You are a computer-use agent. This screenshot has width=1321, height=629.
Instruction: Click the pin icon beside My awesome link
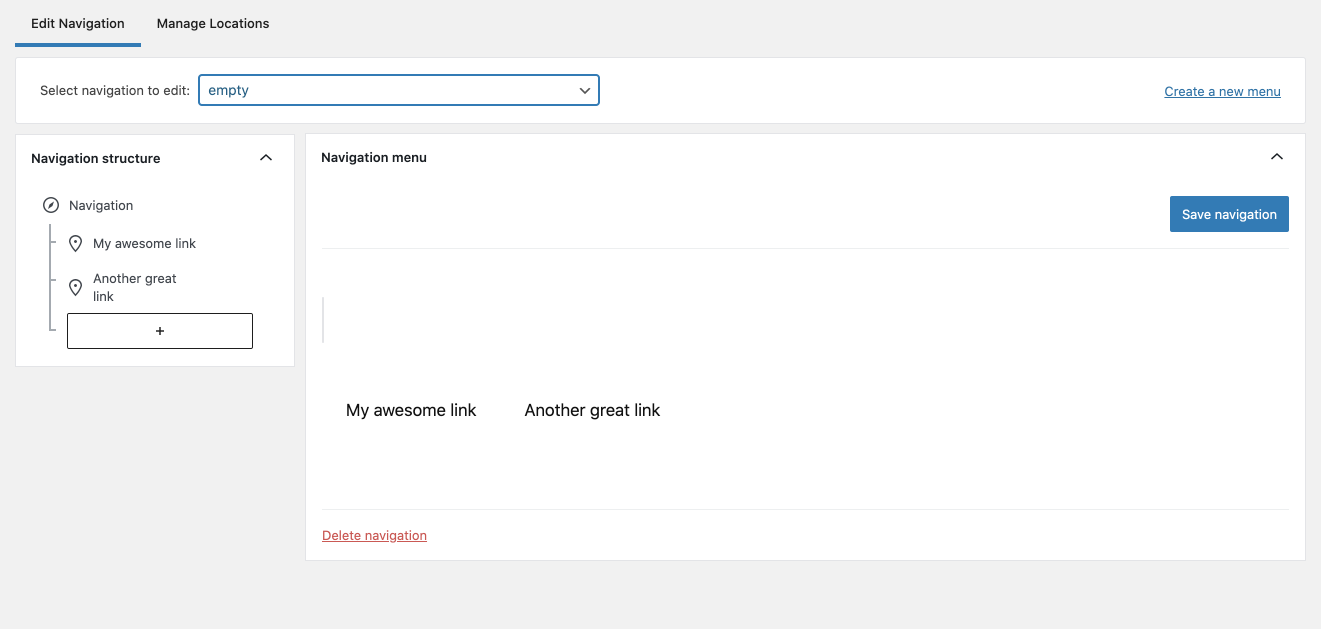(77, 243)
